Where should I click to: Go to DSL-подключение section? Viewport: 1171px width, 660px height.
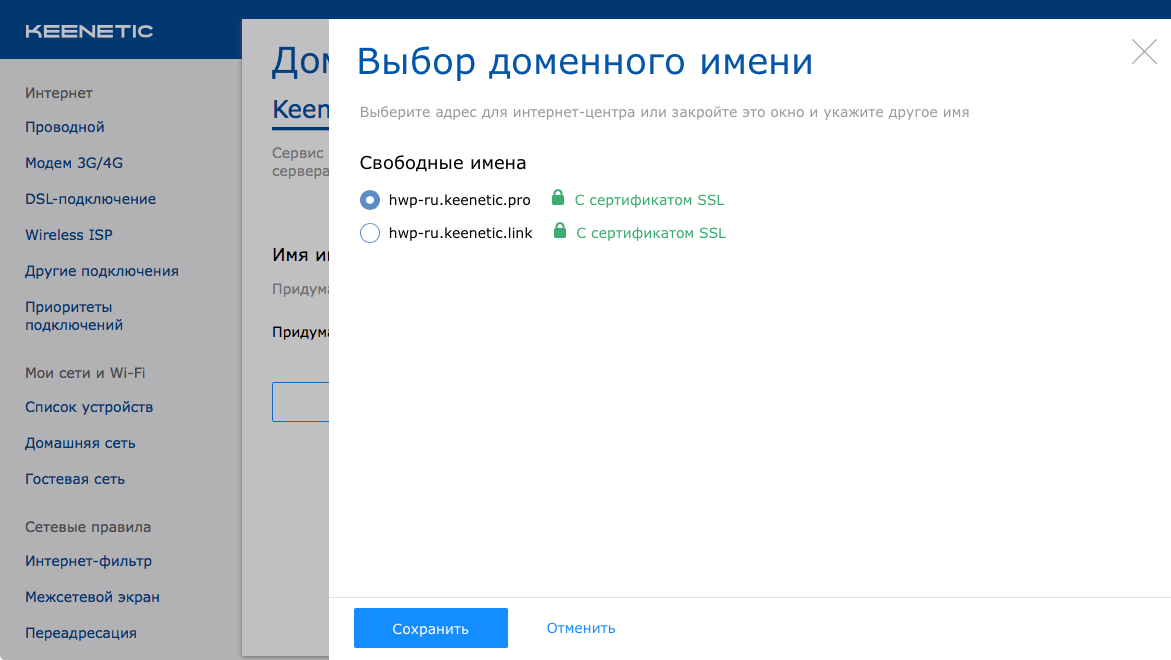(90, 199)
